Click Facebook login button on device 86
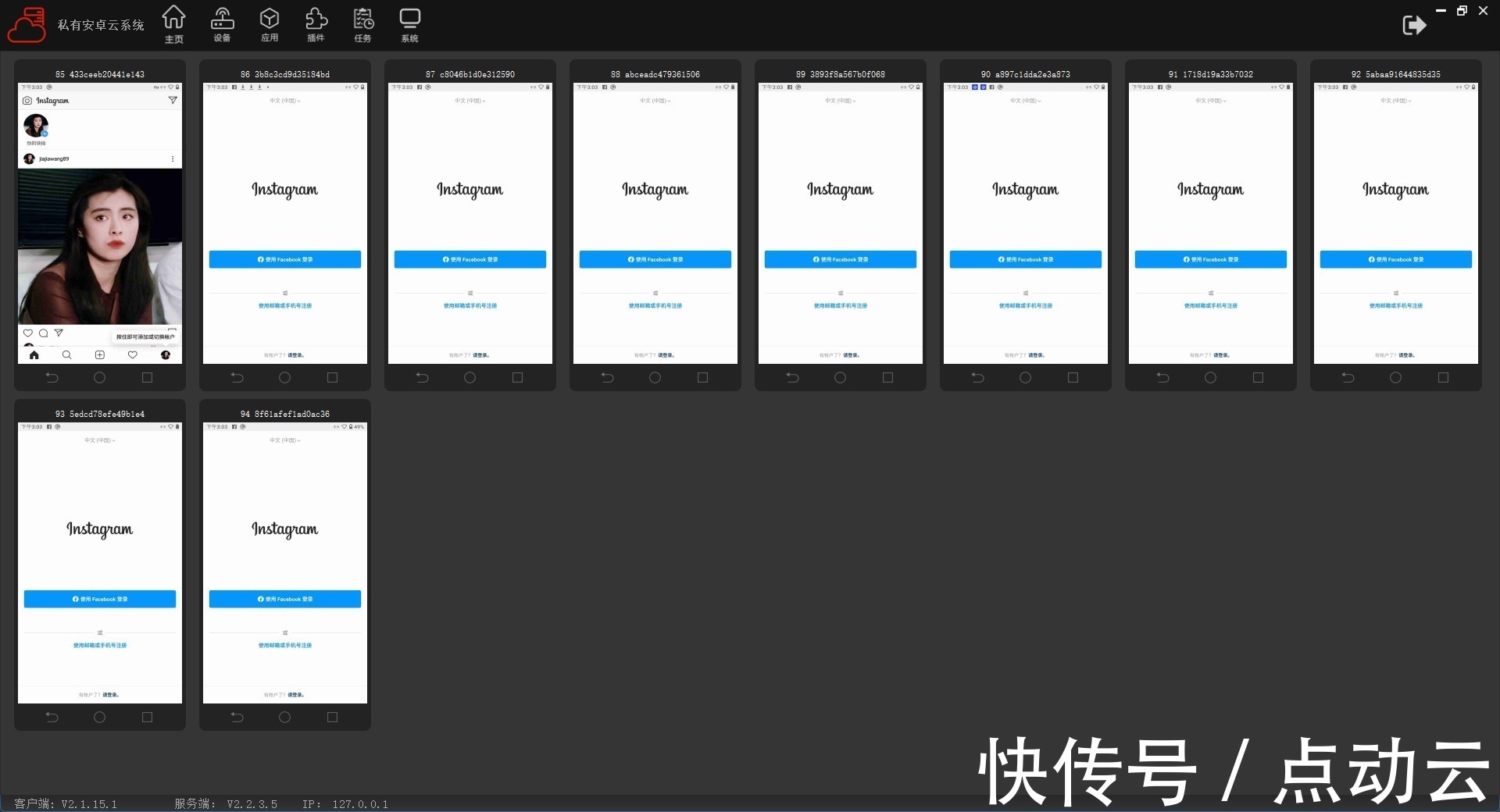Screen dimensions: 1500x812 coord(285,259)
